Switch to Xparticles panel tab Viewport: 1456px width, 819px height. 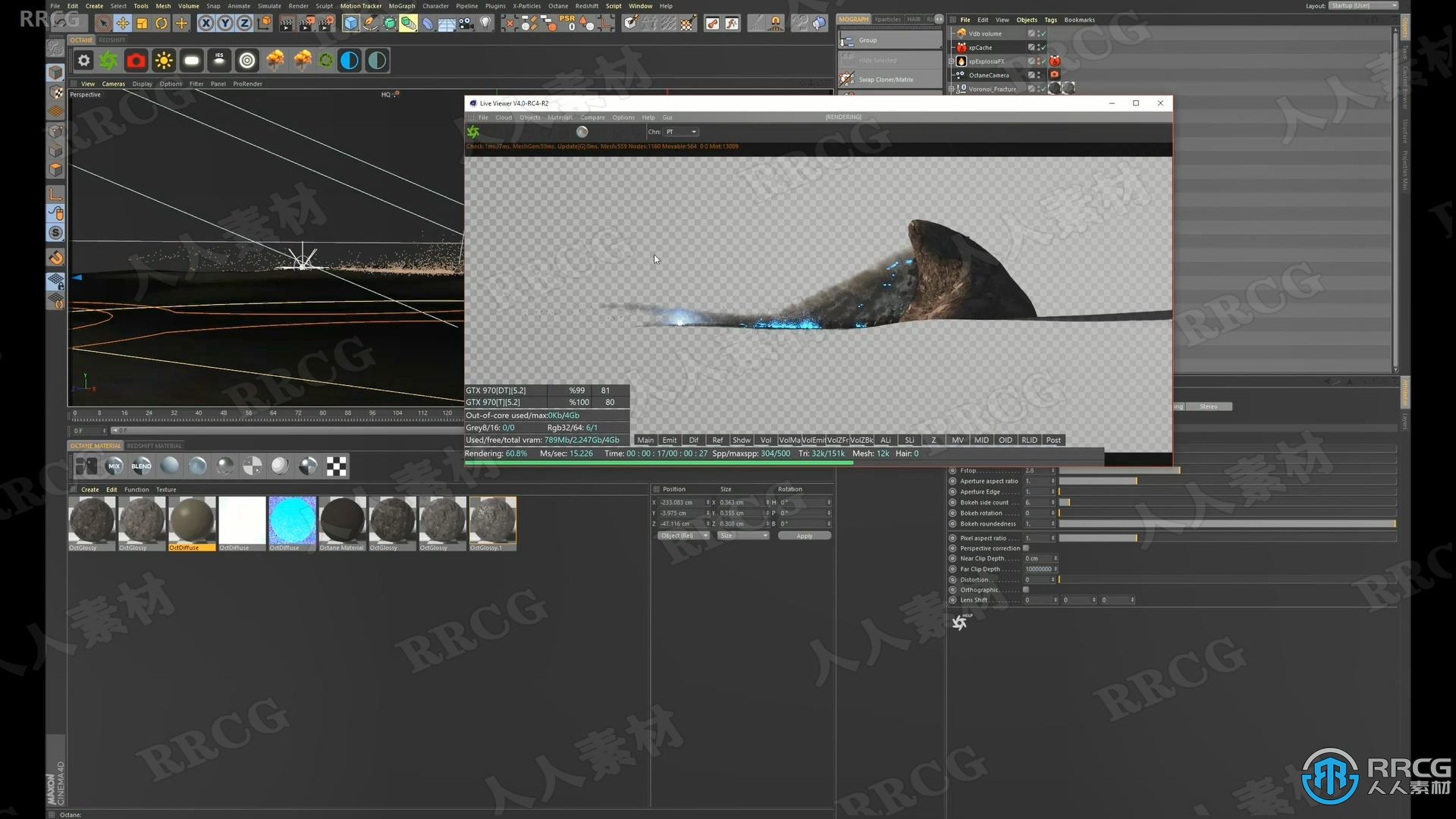pyautogui.click(x=887, y=19)
